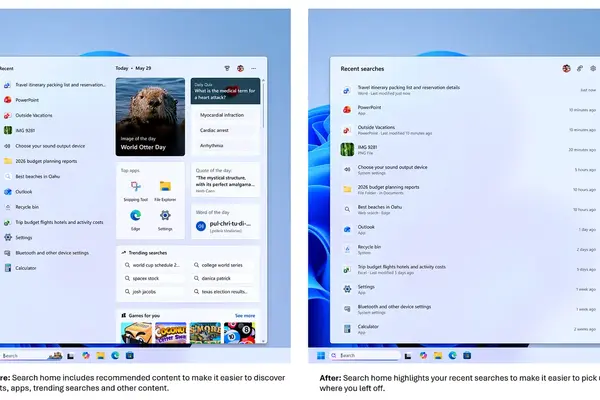The height and width of the screenshot is (400, 600).
Task: Click Search box on the left taskbar
Action: pyautogui.click(x=31, y=356)
